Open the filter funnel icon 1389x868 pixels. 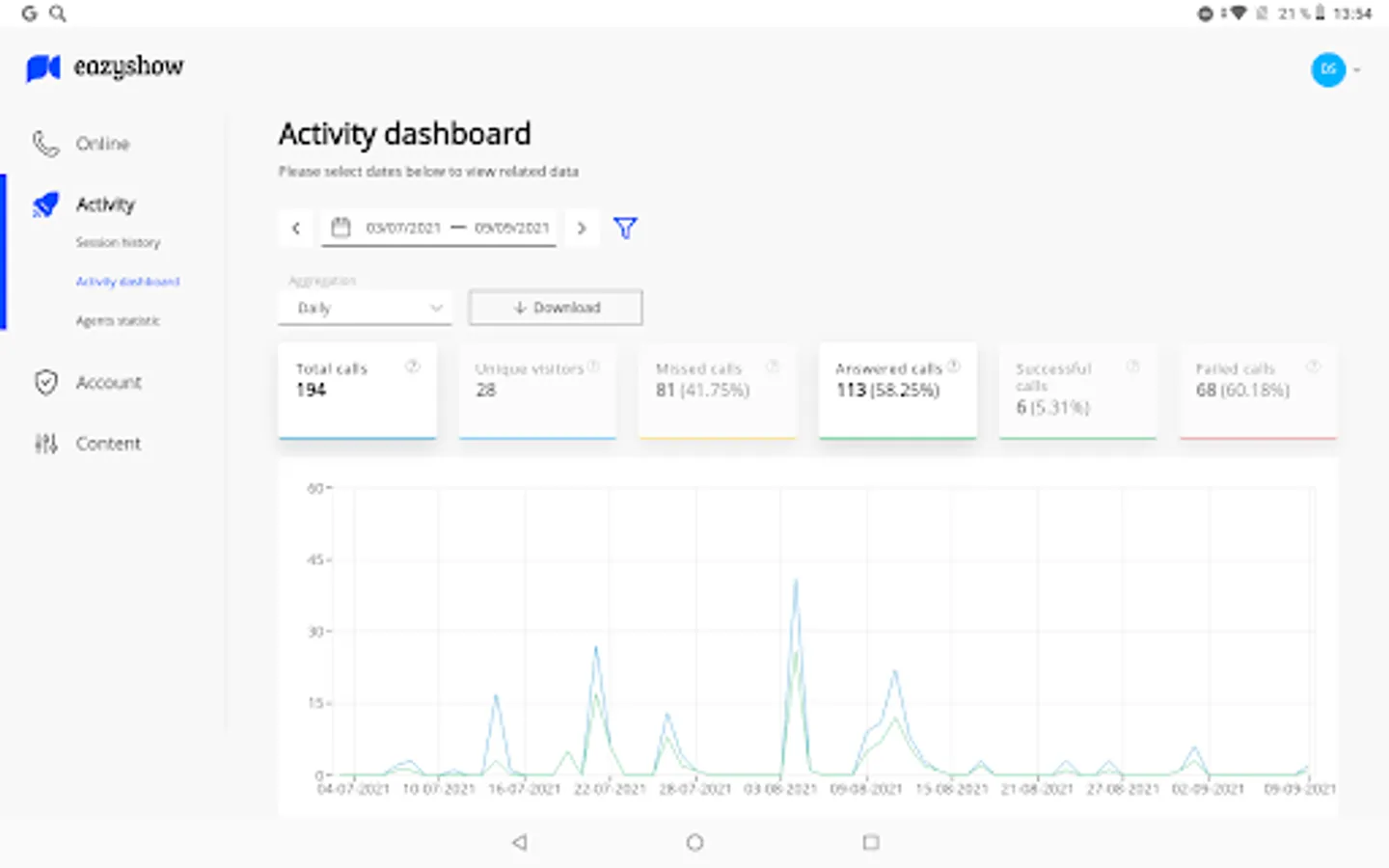(x=625, y=229)
